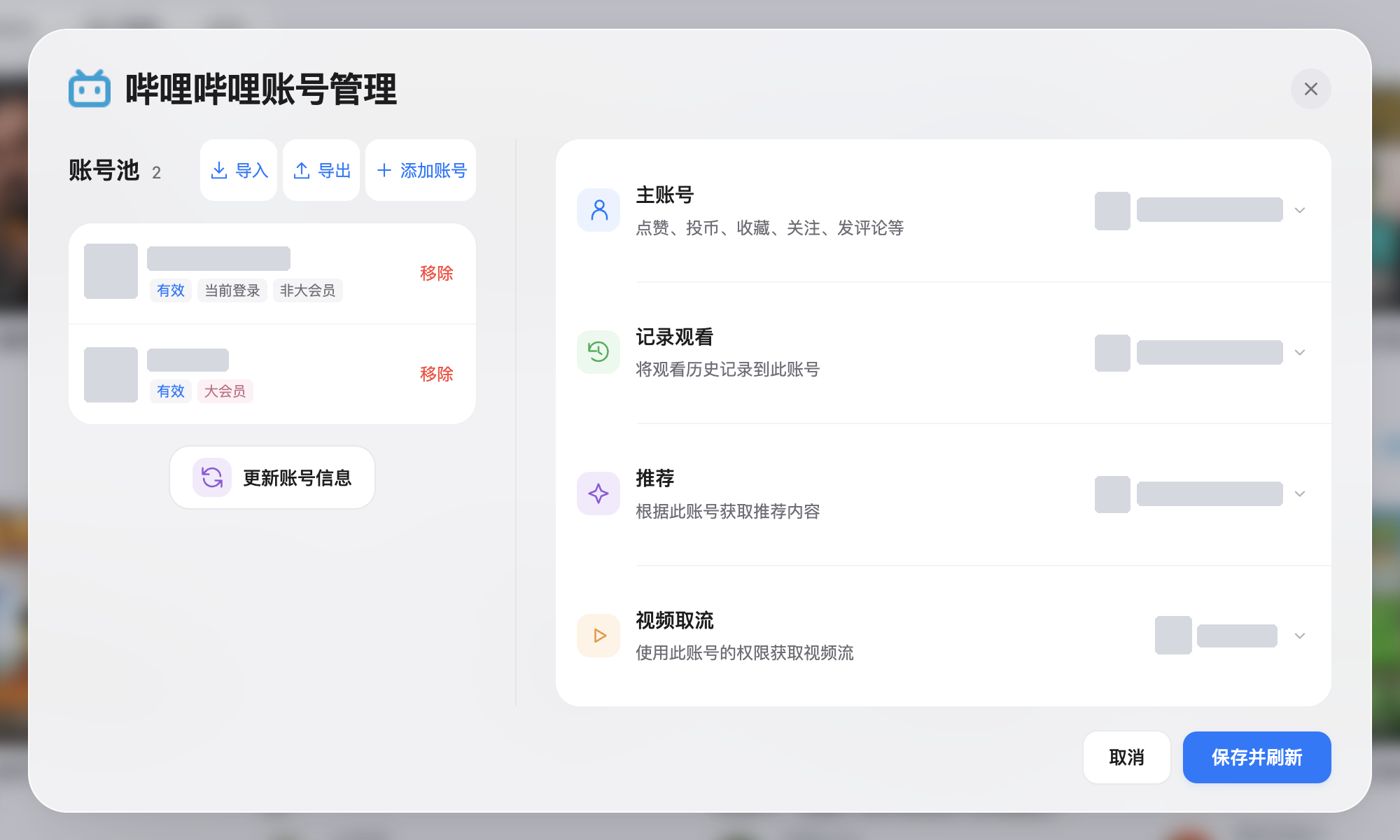Open the 推荐 account dropdown

[x=1200, y=494]
